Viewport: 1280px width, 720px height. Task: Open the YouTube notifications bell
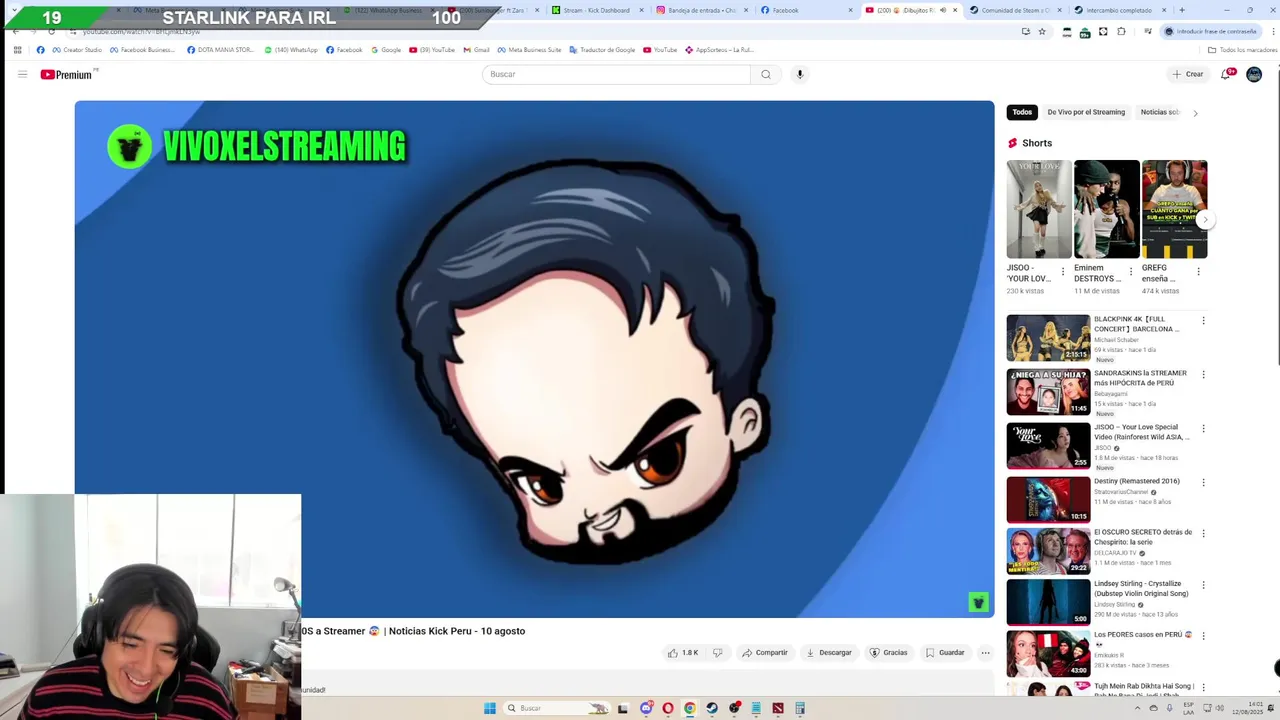click(1226, 74)
